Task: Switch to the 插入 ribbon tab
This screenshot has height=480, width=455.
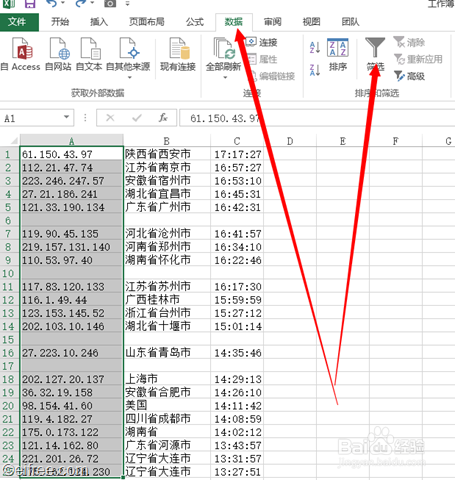Action: tap(99, 22)
